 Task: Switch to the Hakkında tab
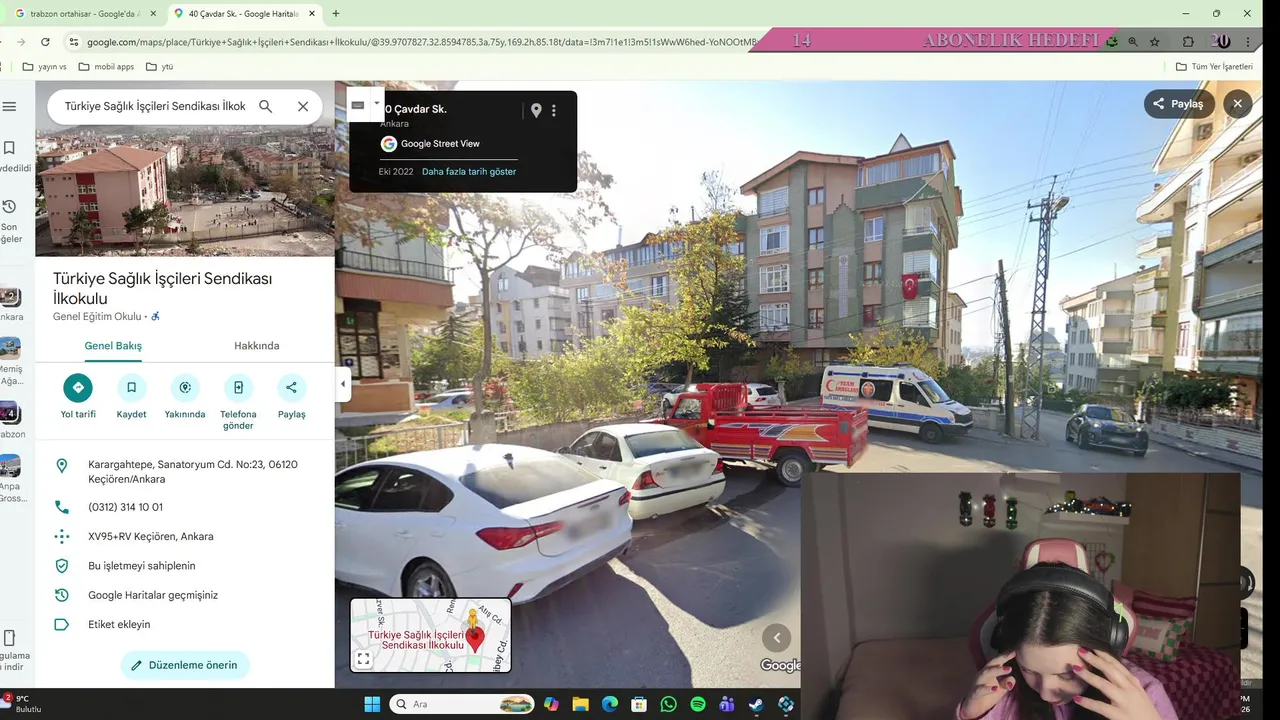pyautogui.click(x=257, y=346)
